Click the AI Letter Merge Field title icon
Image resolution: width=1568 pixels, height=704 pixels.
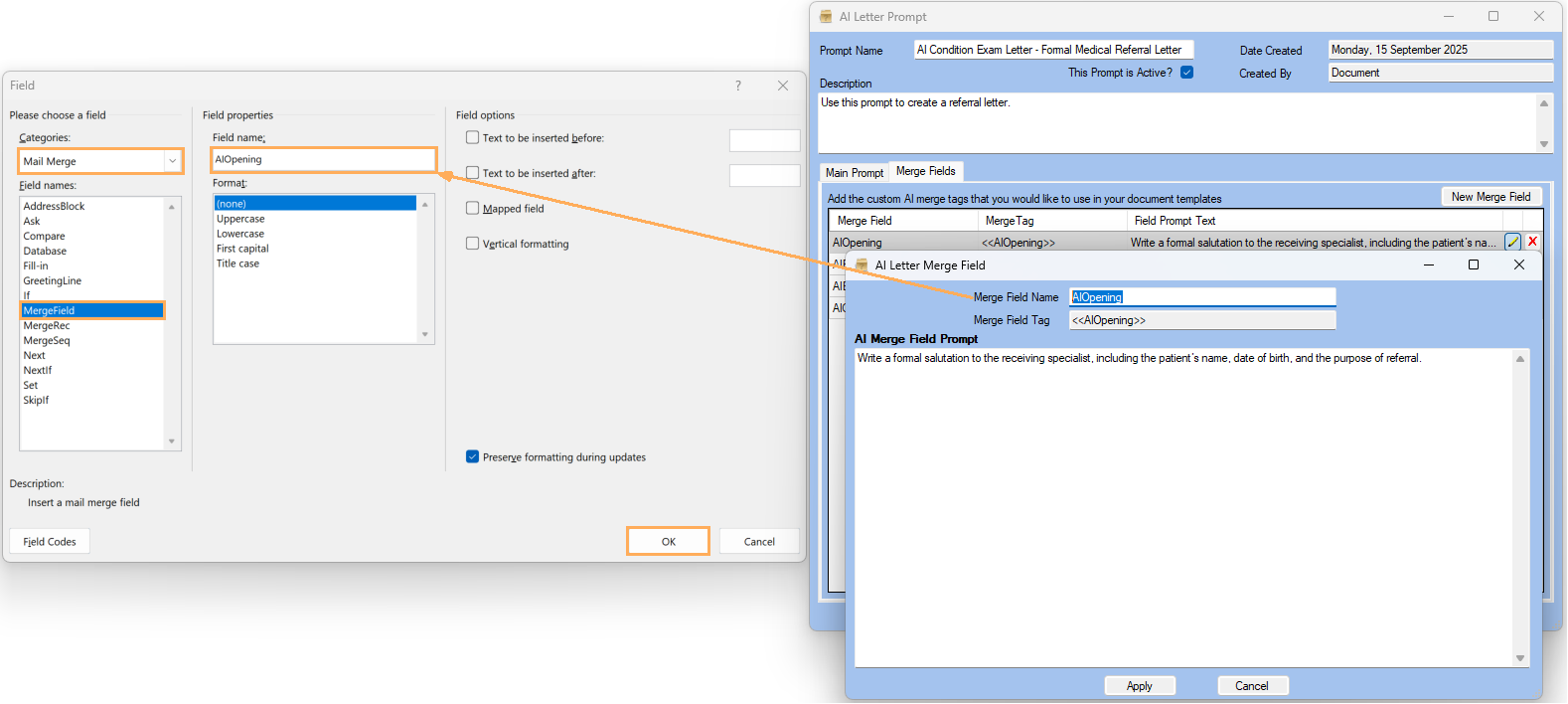862,265
